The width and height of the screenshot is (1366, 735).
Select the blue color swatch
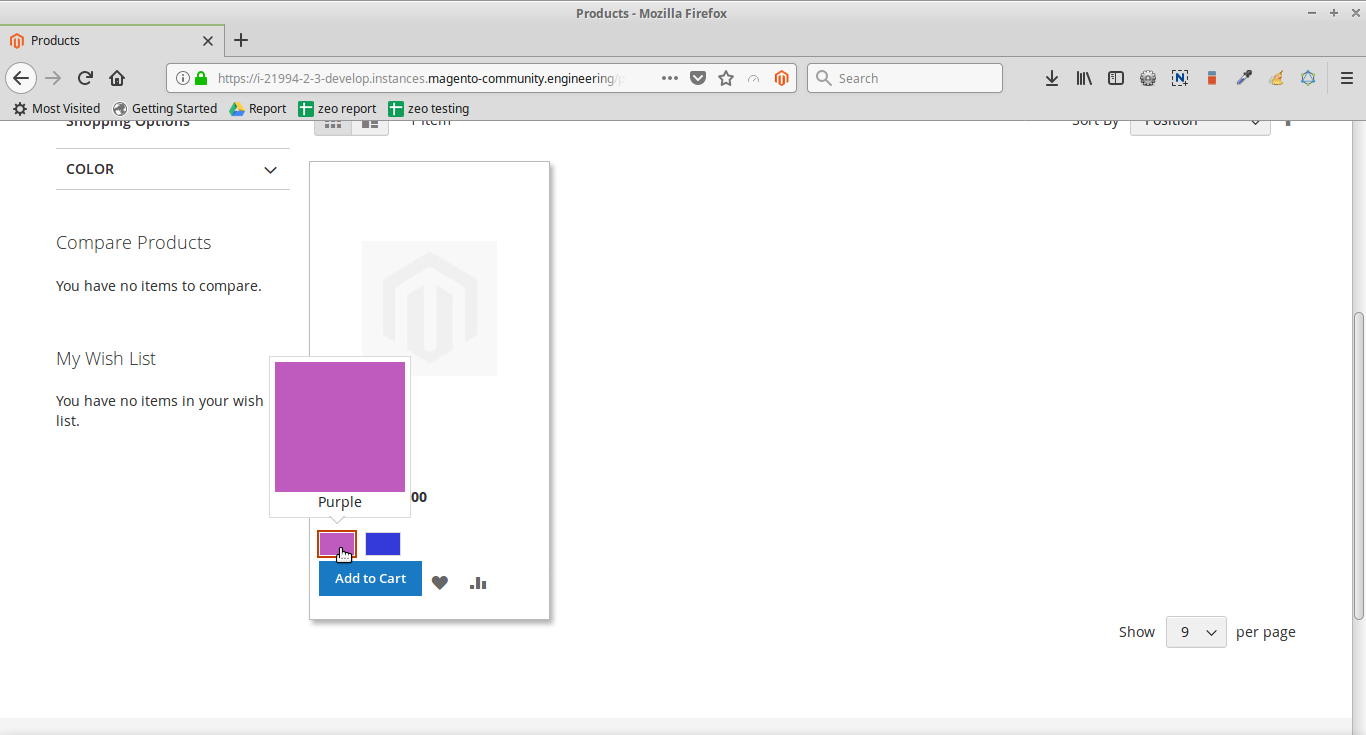coord(382,543)
